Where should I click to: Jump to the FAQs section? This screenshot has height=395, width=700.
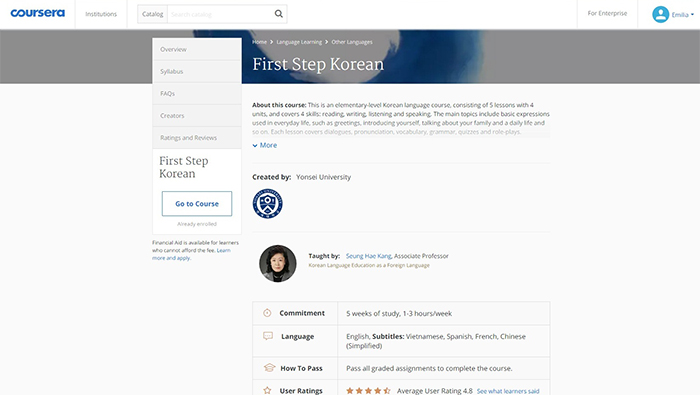tap(197, 93)
